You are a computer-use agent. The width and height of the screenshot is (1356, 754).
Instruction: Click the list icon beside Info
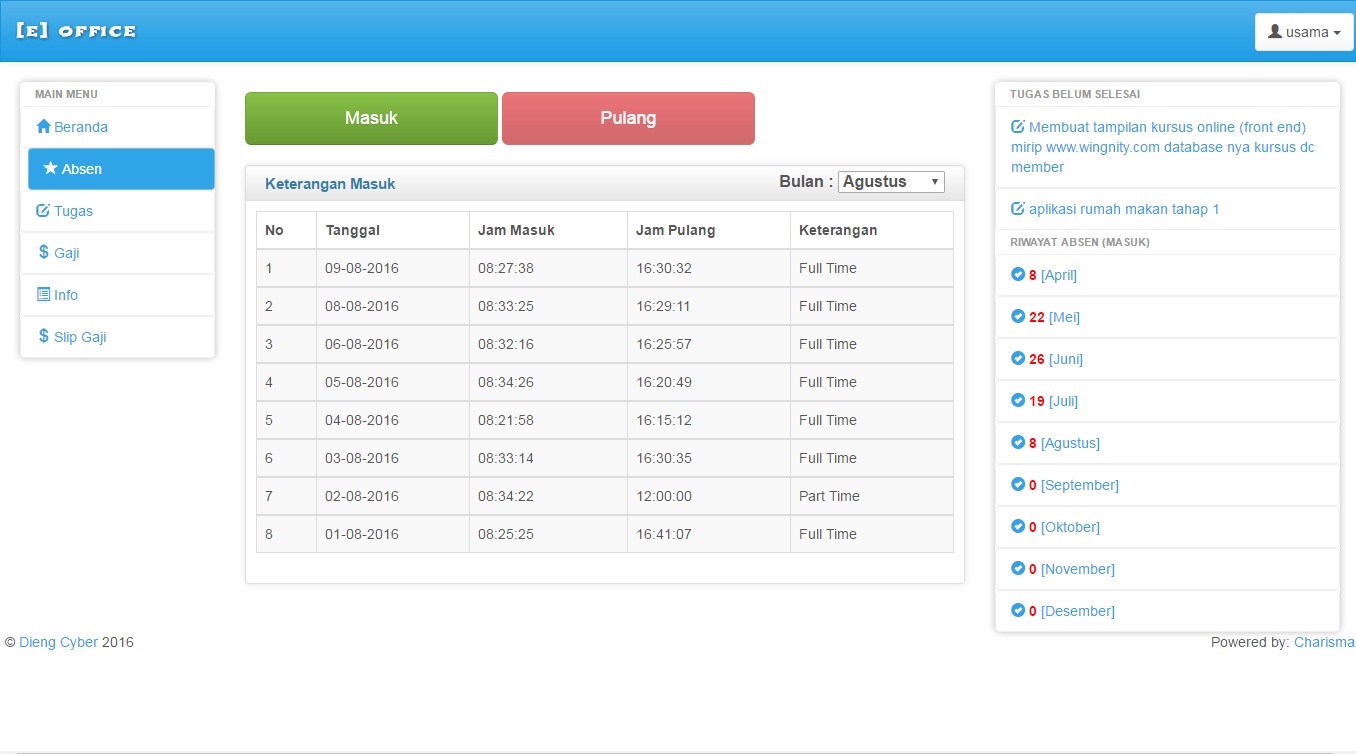click(x=43, y=295)
